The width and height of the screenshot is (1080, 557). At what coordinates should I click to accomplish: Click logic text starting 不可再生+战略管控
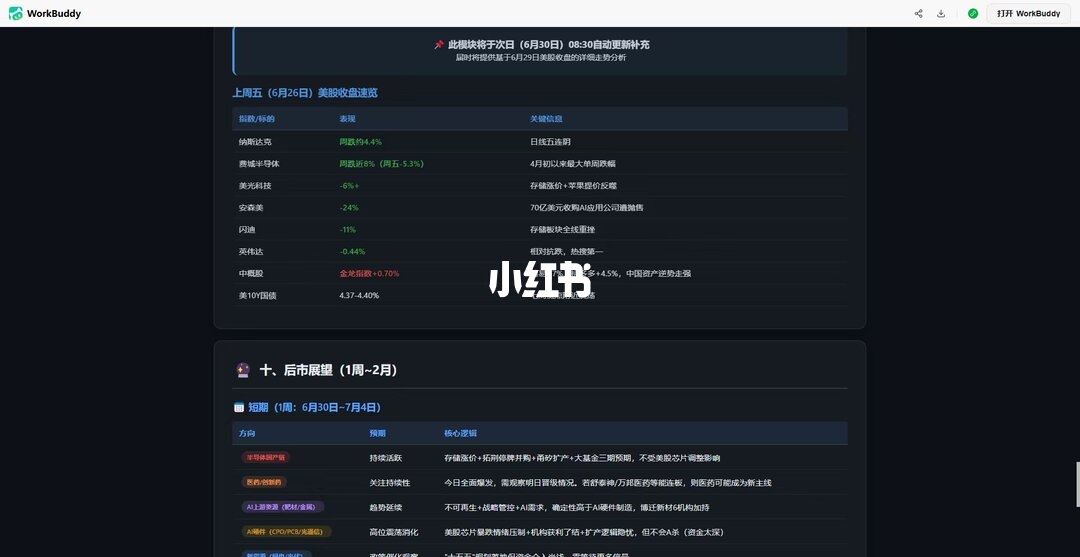(x=577, y=507)
